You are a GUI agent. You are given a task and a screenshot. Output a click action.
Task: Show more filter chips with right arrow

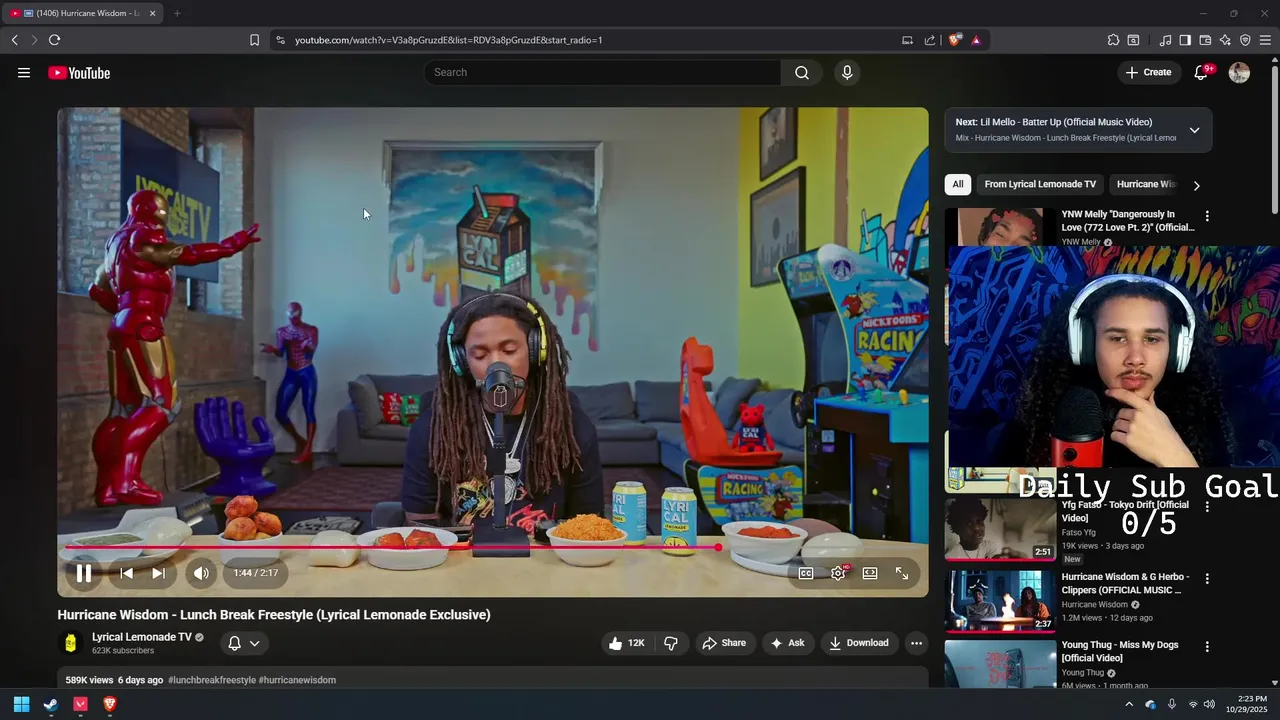tap(1196, 185)
